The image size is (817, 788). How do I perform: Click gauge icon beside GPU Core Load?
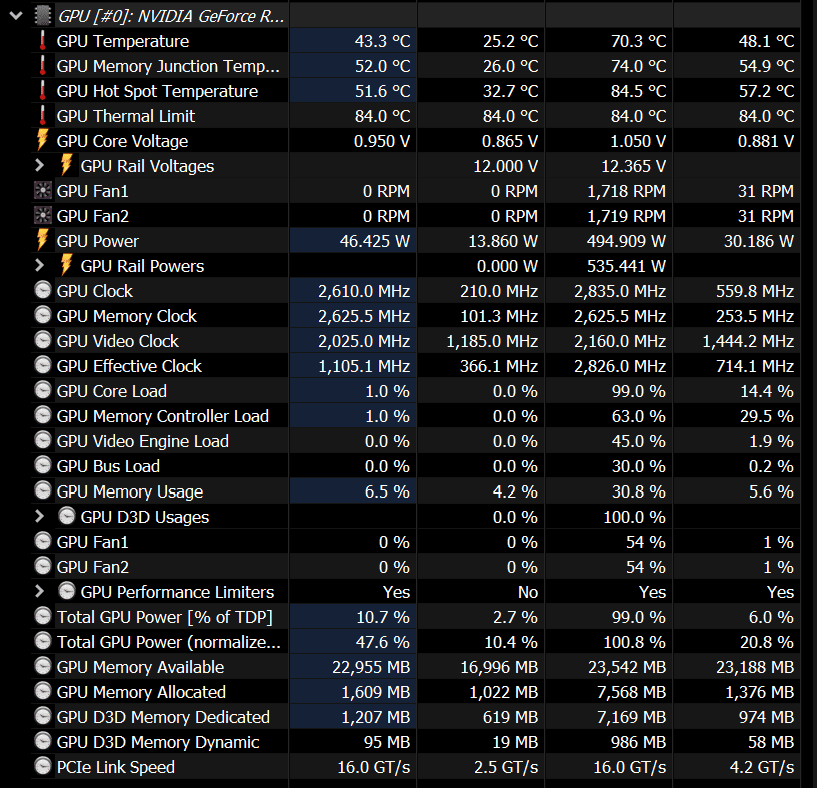click(x=43, y=390)
